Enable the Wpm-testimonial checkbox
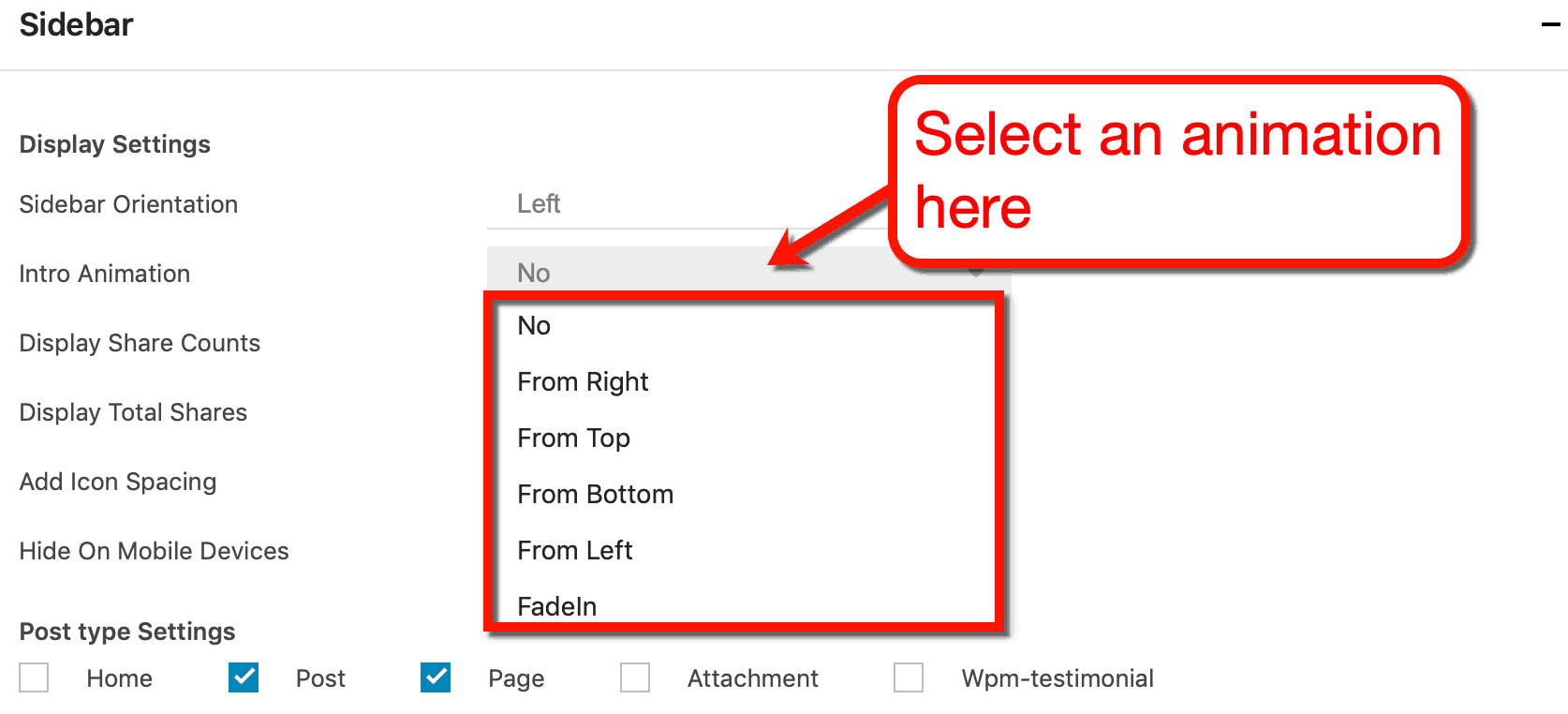 909,677
